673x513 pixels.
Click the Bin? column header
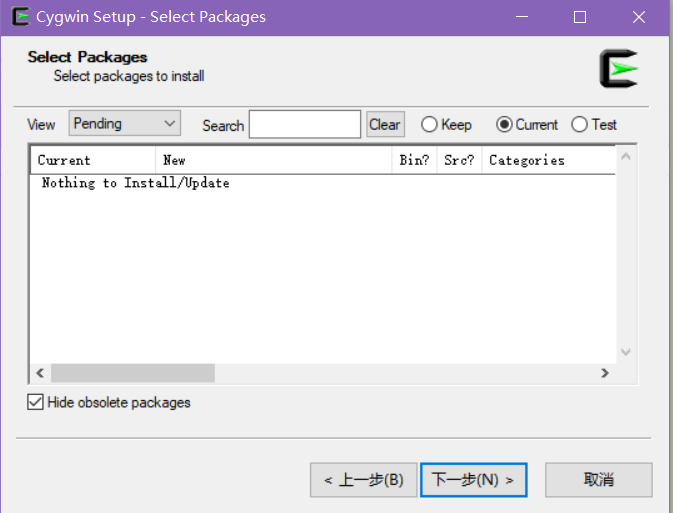[x=414, y=160]
